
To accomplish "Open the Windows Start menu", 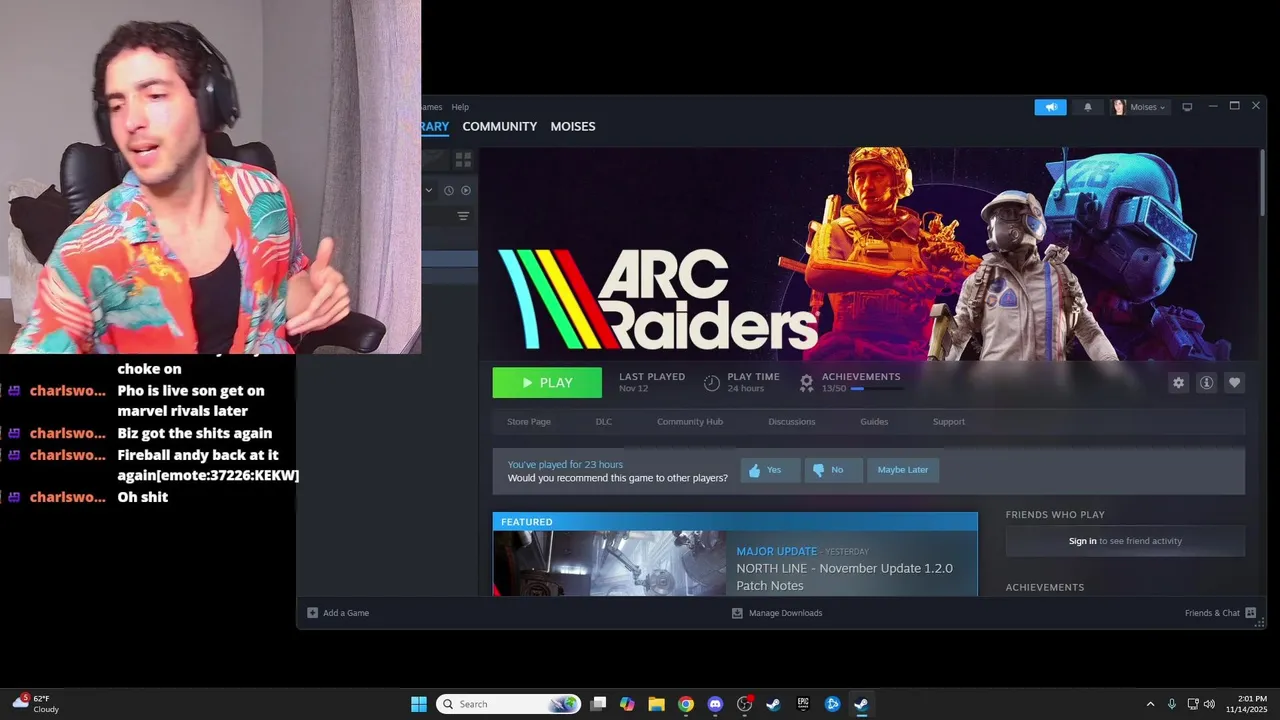I will click(419, 704).
